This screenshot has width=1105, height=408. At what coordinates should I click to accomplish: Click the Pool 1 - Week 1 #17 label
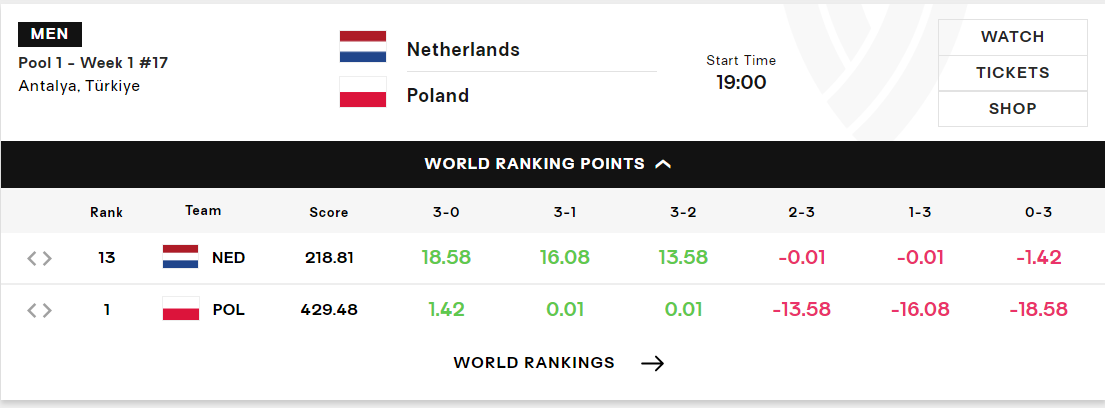(93, 63)
